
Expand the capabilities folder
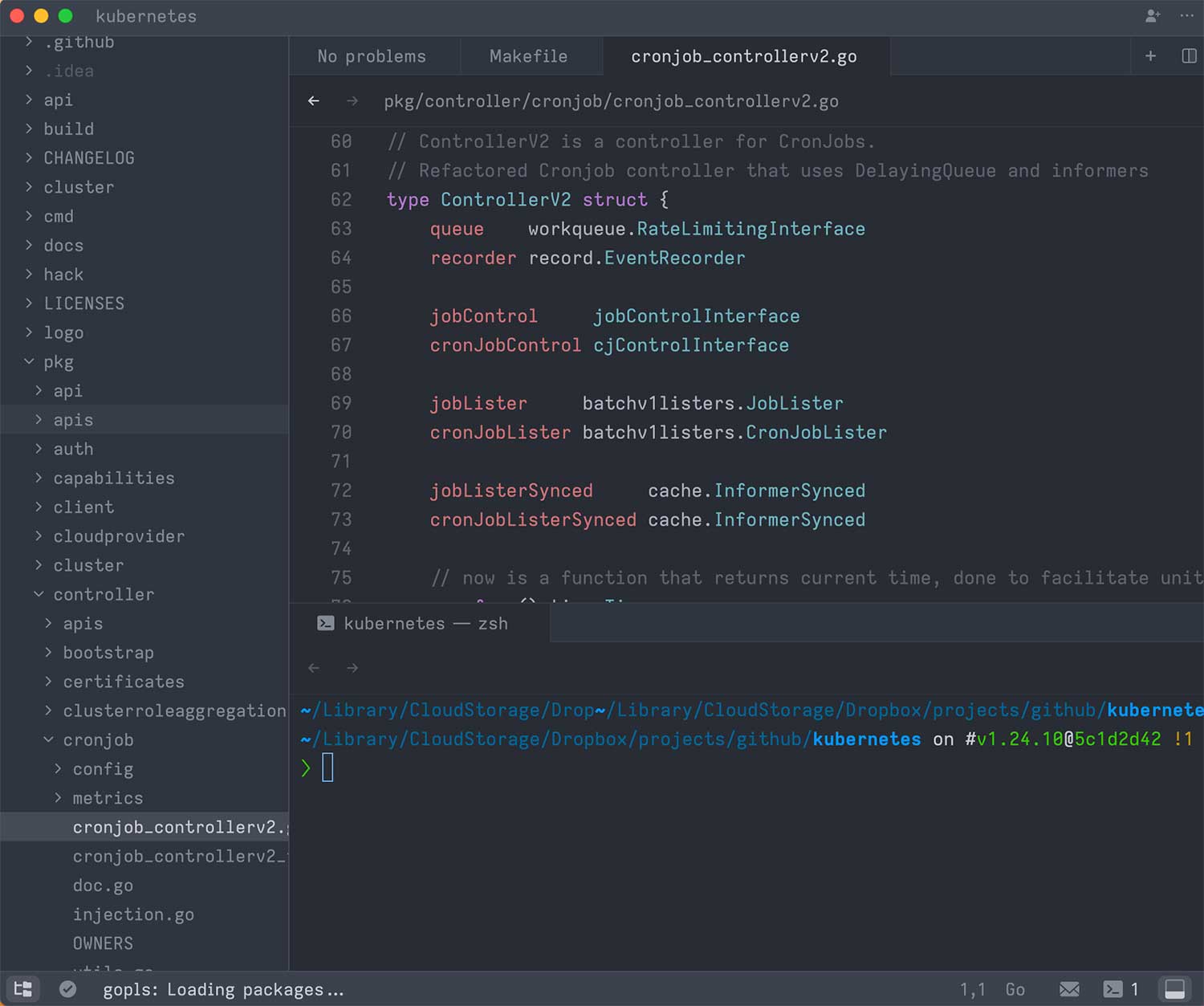[144, 478]
